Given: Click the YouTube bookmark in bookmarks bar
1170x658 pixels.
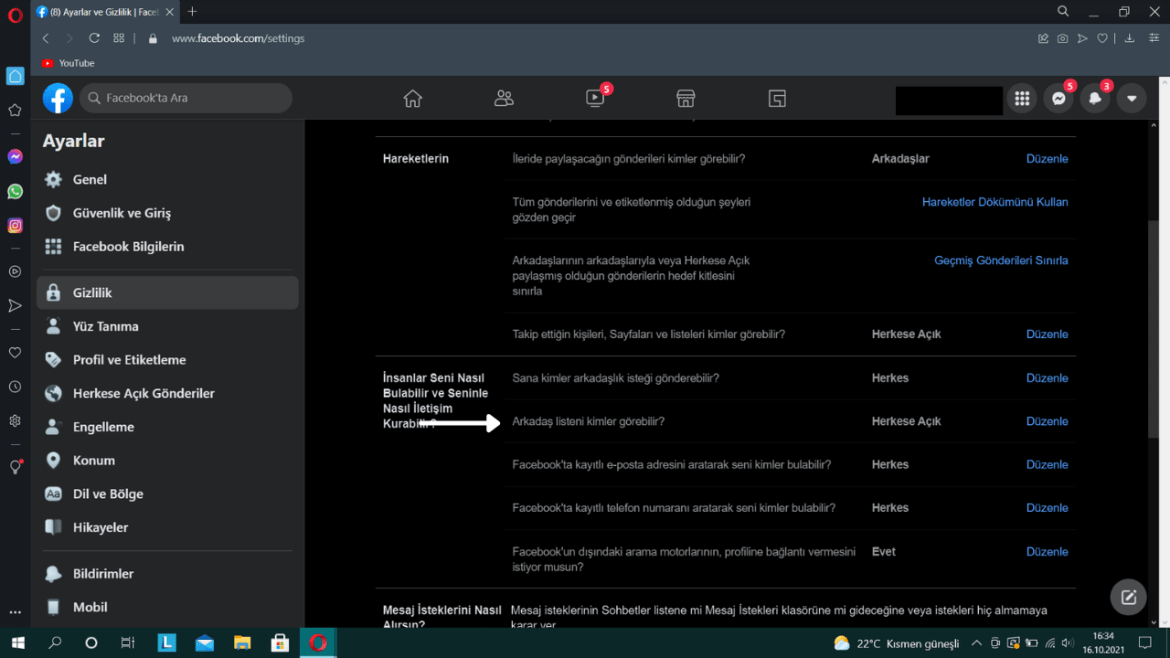Looking at the screenshot, I should pyautogui.click(x=68, y=63).
